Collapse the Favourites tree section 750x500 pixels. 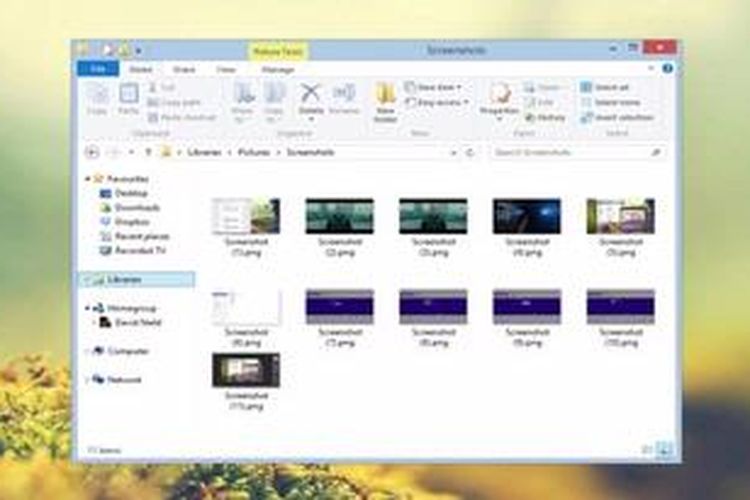point(88,179)
